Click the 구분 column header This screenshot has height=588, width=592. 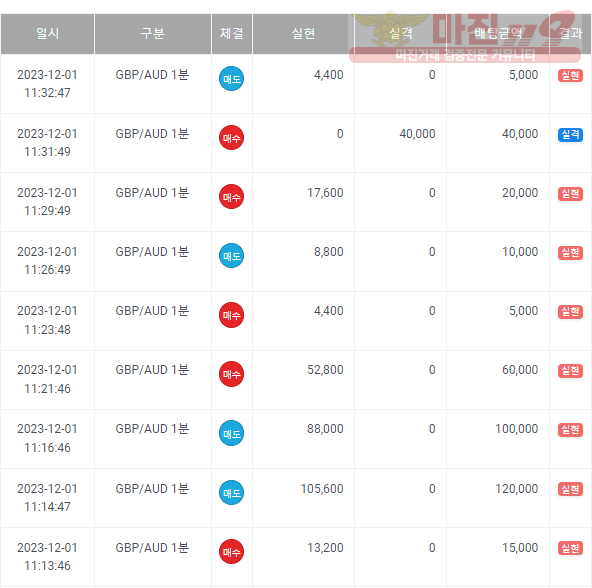[x=153, y=34]
